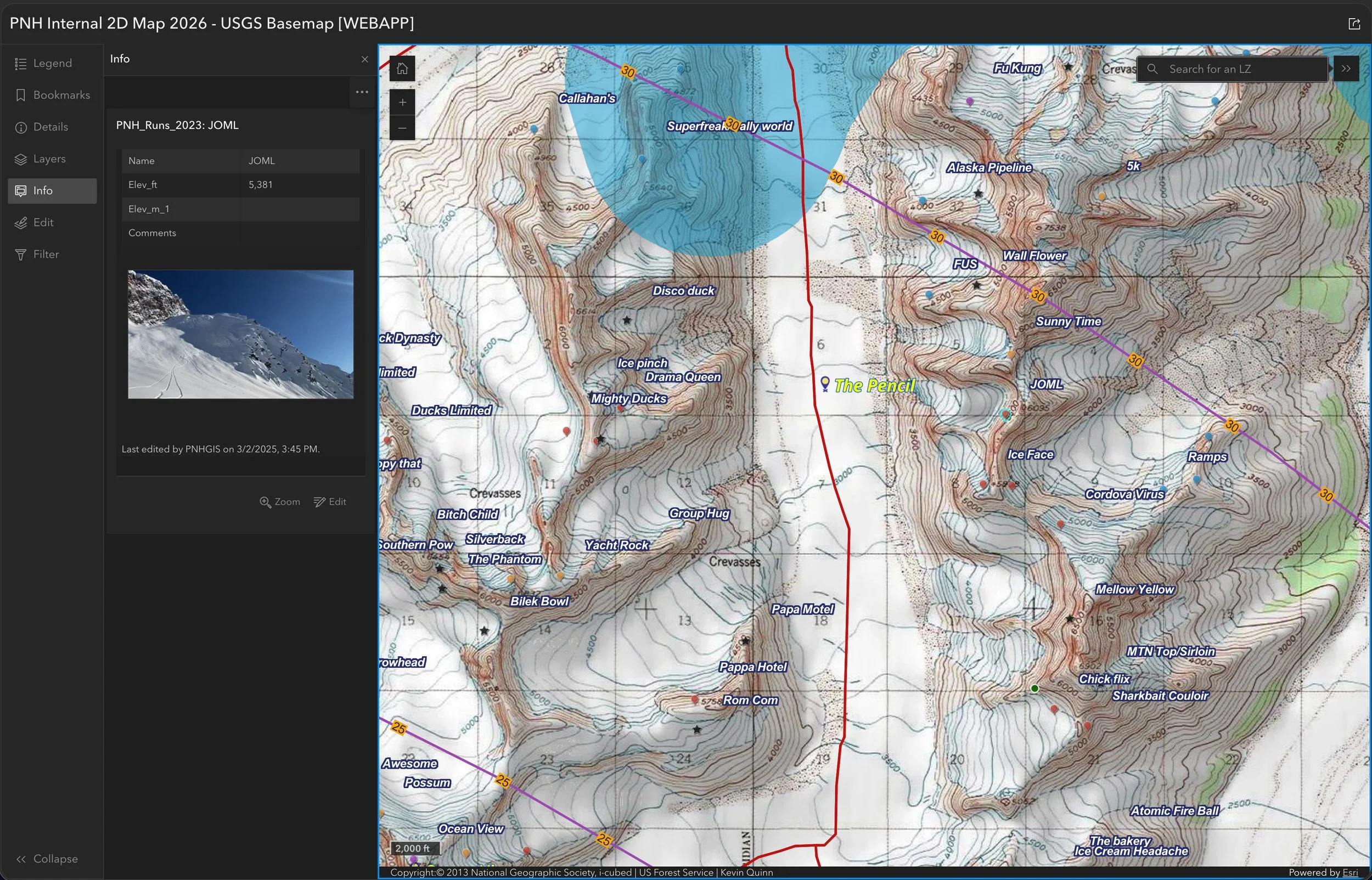
Task: Click the Edit button below JOML attributes
Action: click(x=330, y=501)
